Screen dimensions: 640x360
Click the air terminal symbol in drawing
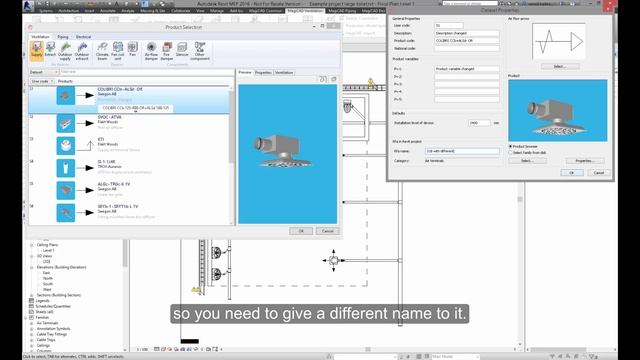coord(333,260)
